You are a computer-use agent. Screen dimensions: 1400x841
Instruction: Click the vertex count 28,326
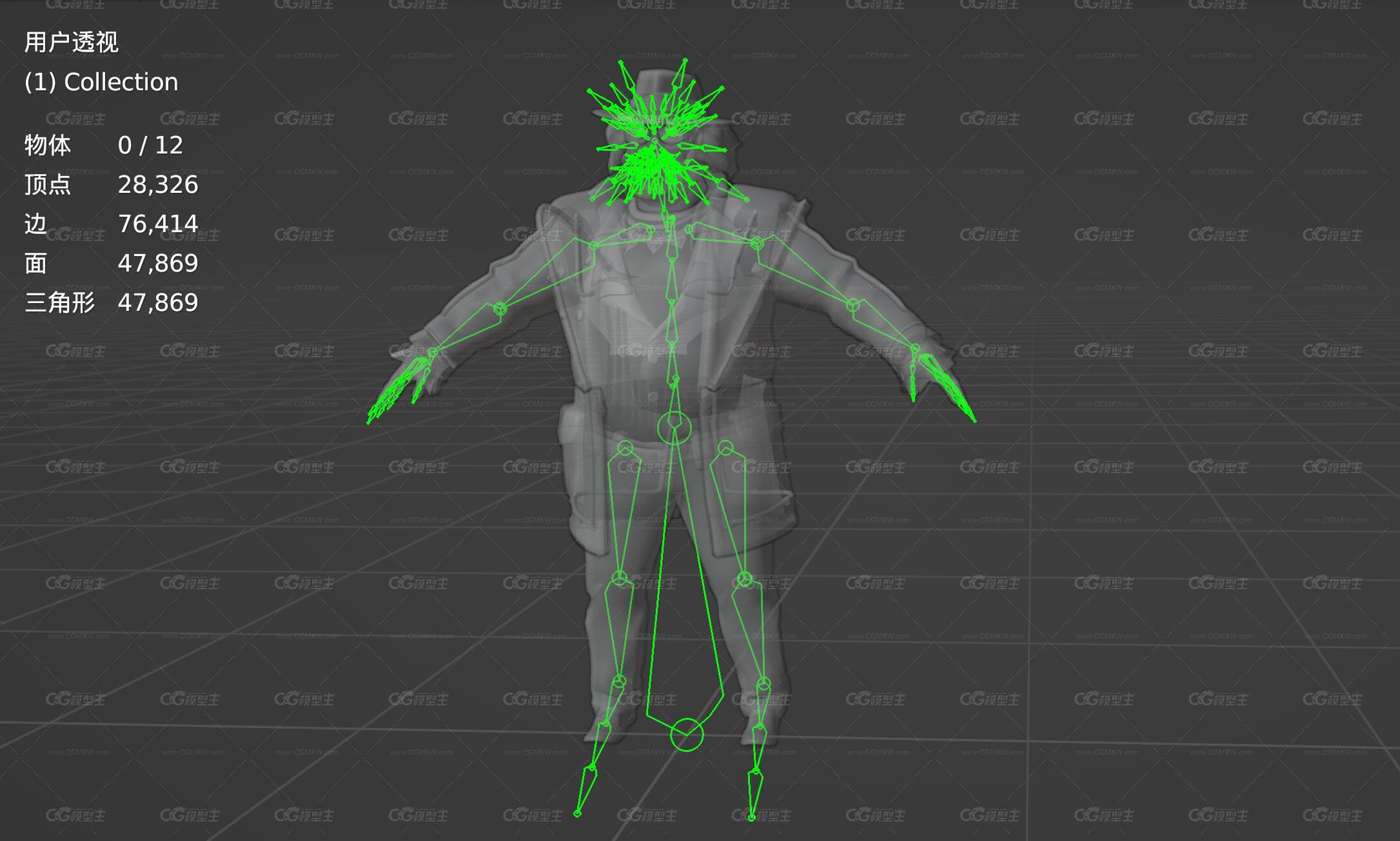click(x=158, y=185)
